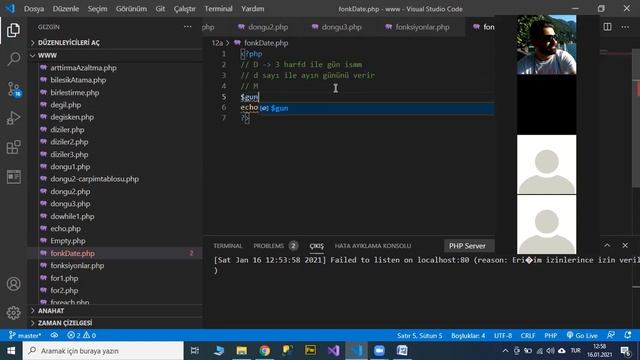Open the Search view in activity bar

(x=13, y=59)
